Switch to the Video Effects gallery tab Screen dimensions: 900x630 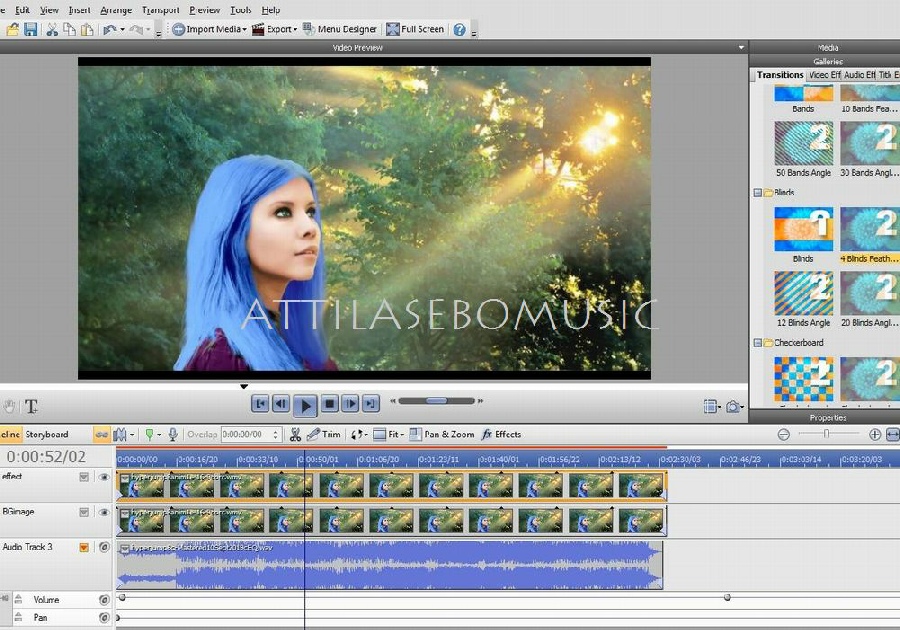(x=824, y=75)
